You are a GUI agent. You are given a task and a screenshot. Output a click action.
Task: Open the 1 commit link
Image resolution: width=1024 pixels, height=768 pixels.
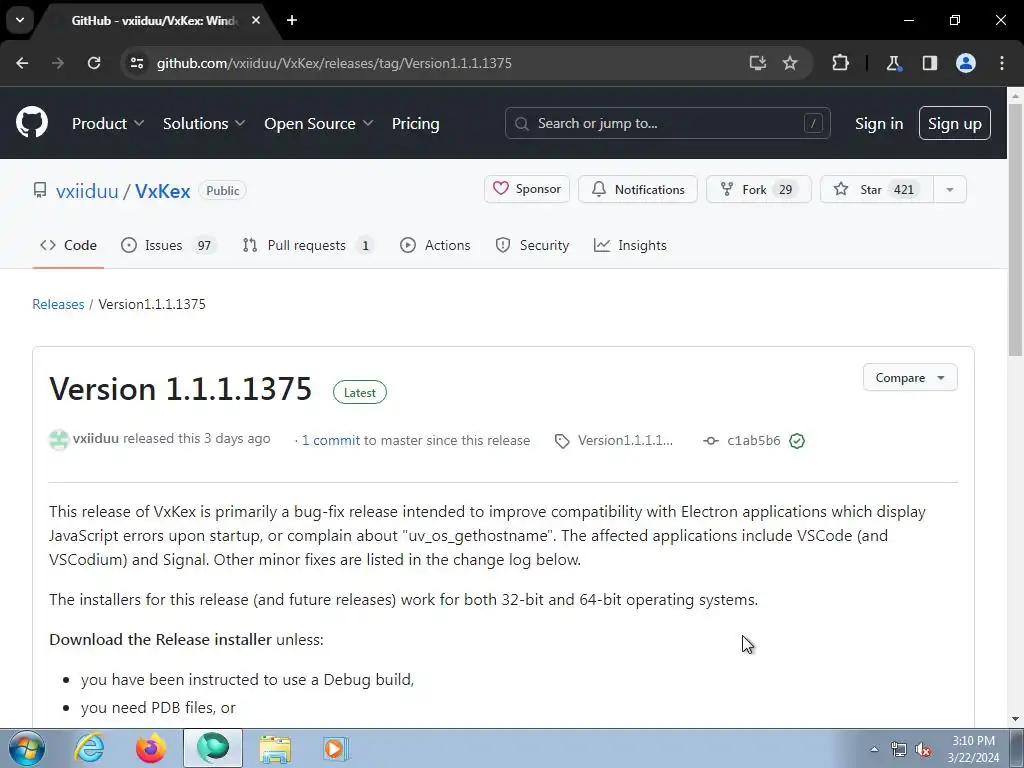tap(330, 440)
